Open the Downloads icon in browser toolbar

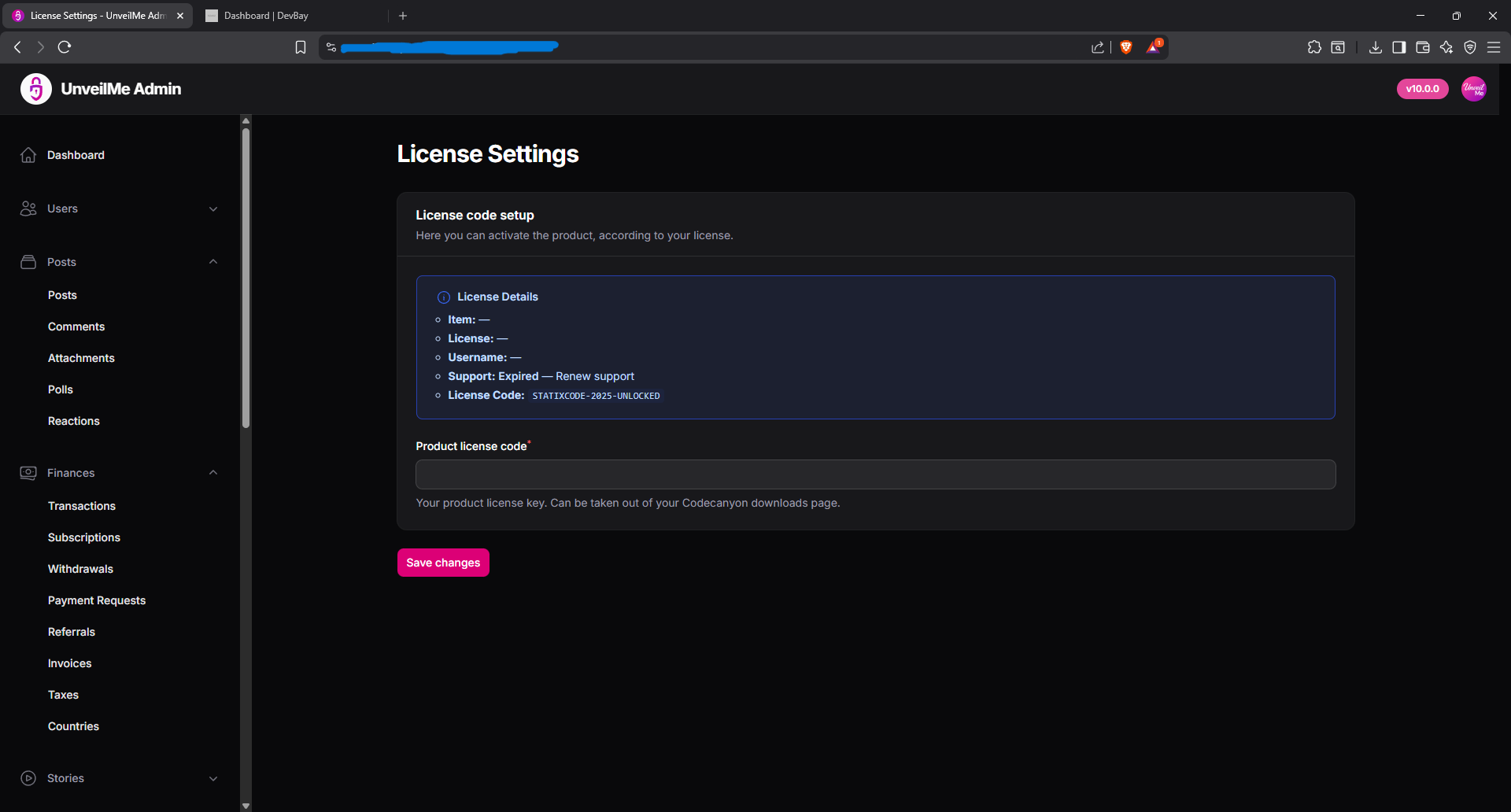tap(1375, 47)
